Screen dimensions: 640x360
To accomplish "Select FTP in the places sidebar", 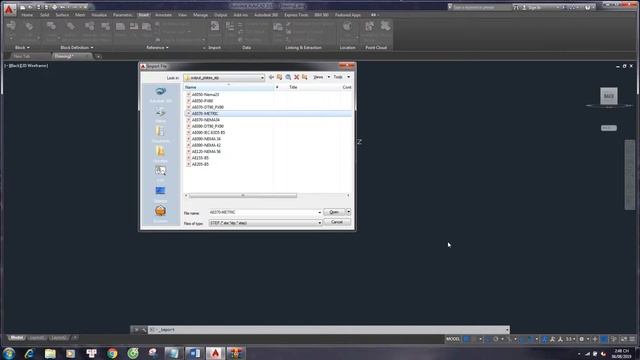I will (x=160, y=174).
